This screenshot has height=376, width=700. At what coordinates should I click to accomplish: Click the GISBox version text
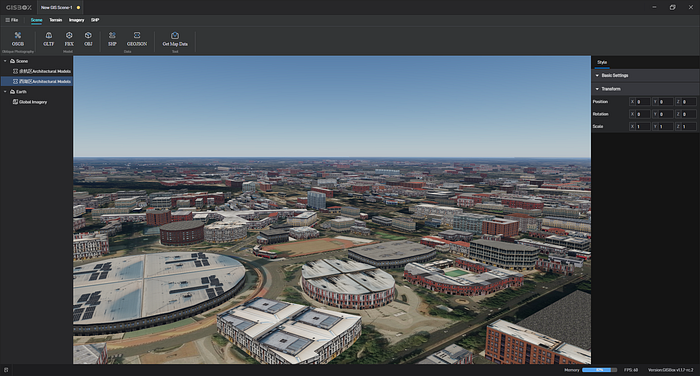(x=671, y=370)
